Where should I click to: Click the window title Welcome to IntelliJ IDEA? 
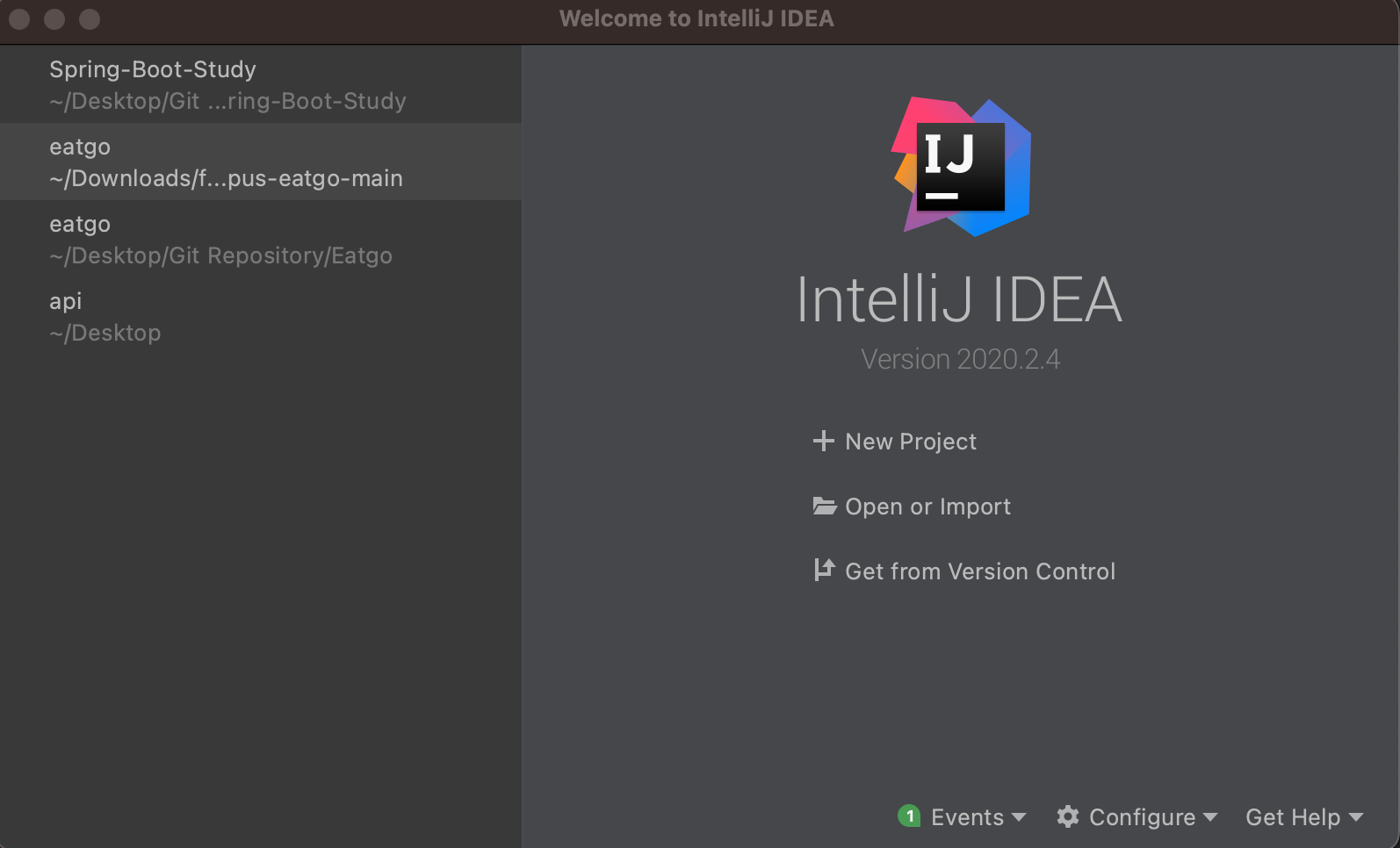(x=696, y=18)
